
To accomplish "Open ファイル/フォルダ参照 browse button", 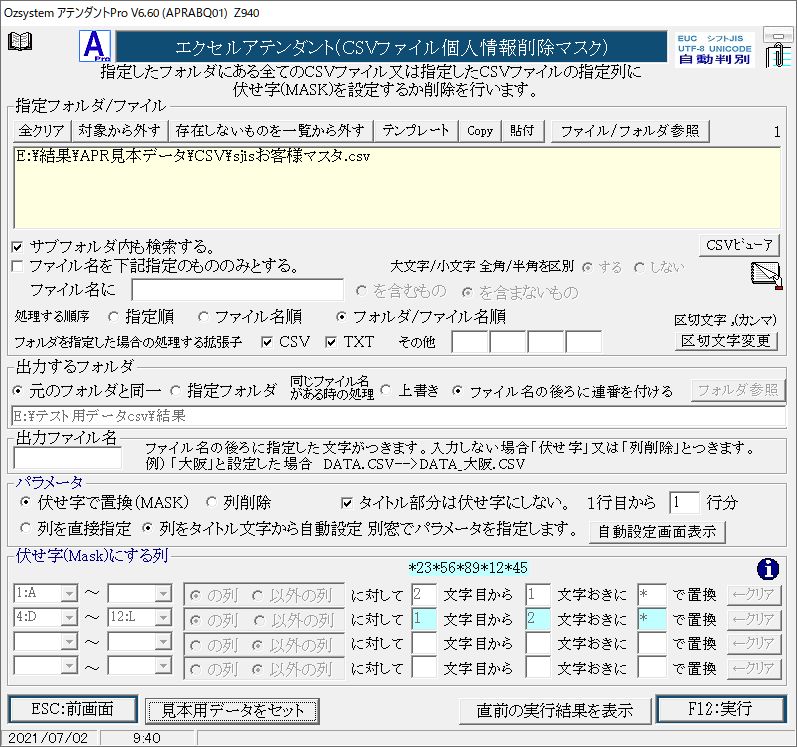I will [x=630, y=131].
